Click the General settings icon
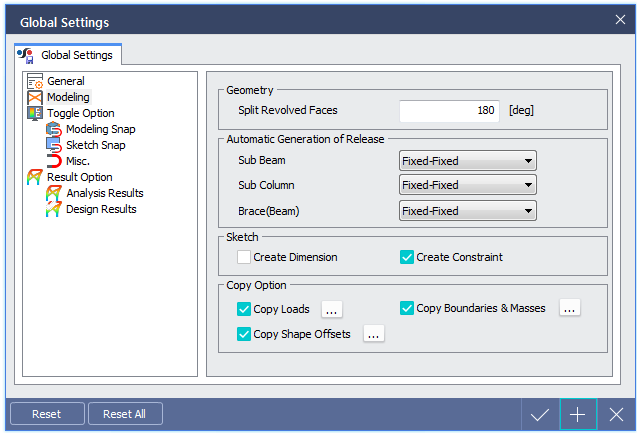Viewport: 637px width, 433px height. click(35, 81)
